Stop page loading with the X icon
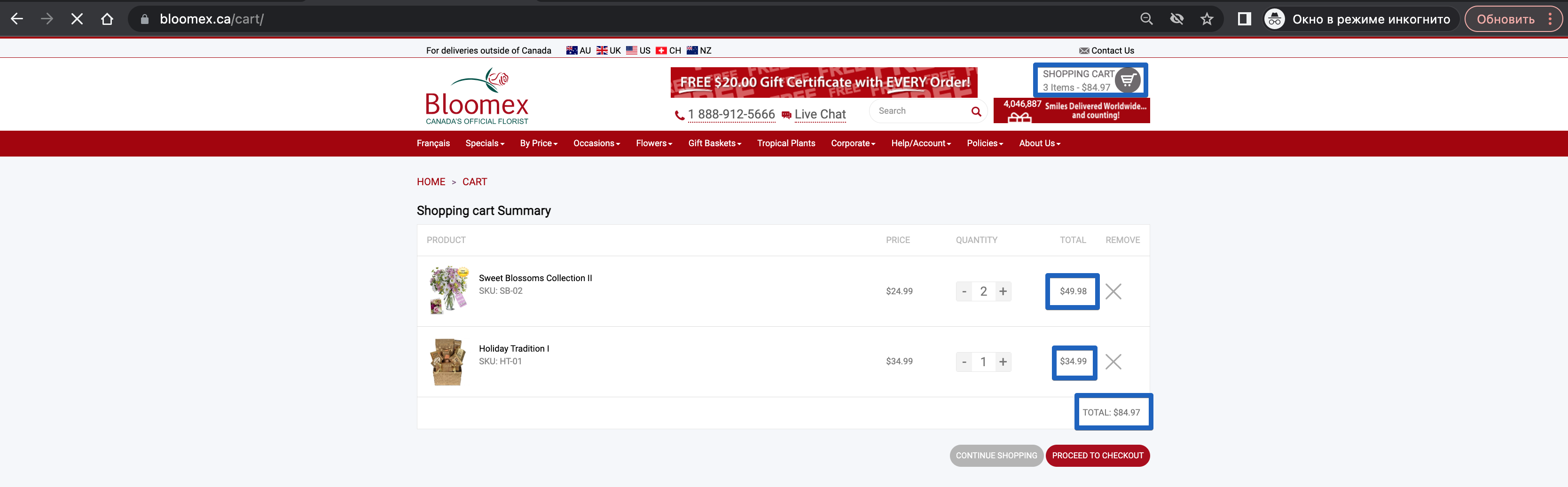 [x=77, y=19]
